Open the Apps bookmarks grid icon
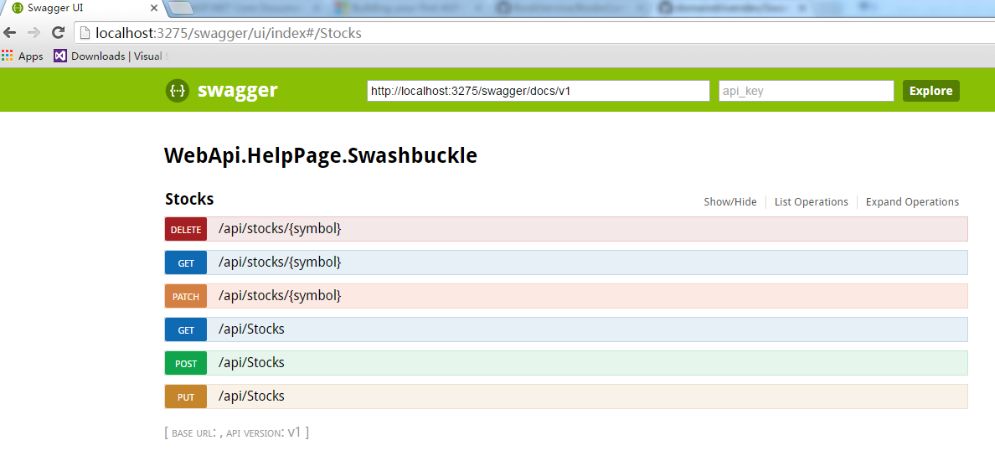 (x=8, y=56)
